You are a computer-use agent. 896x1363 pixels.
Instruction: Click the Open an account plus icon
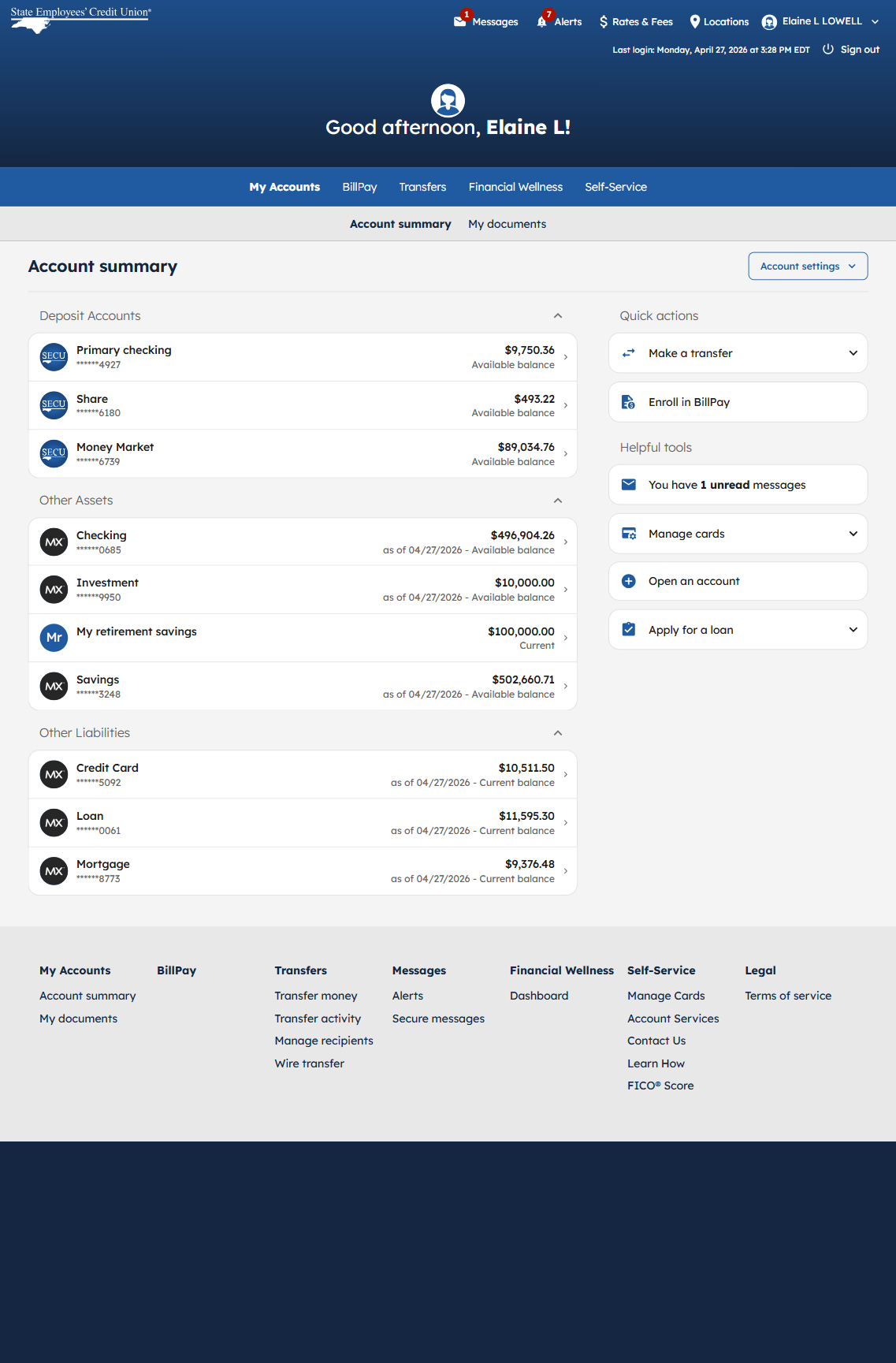[x=628, y=581]
